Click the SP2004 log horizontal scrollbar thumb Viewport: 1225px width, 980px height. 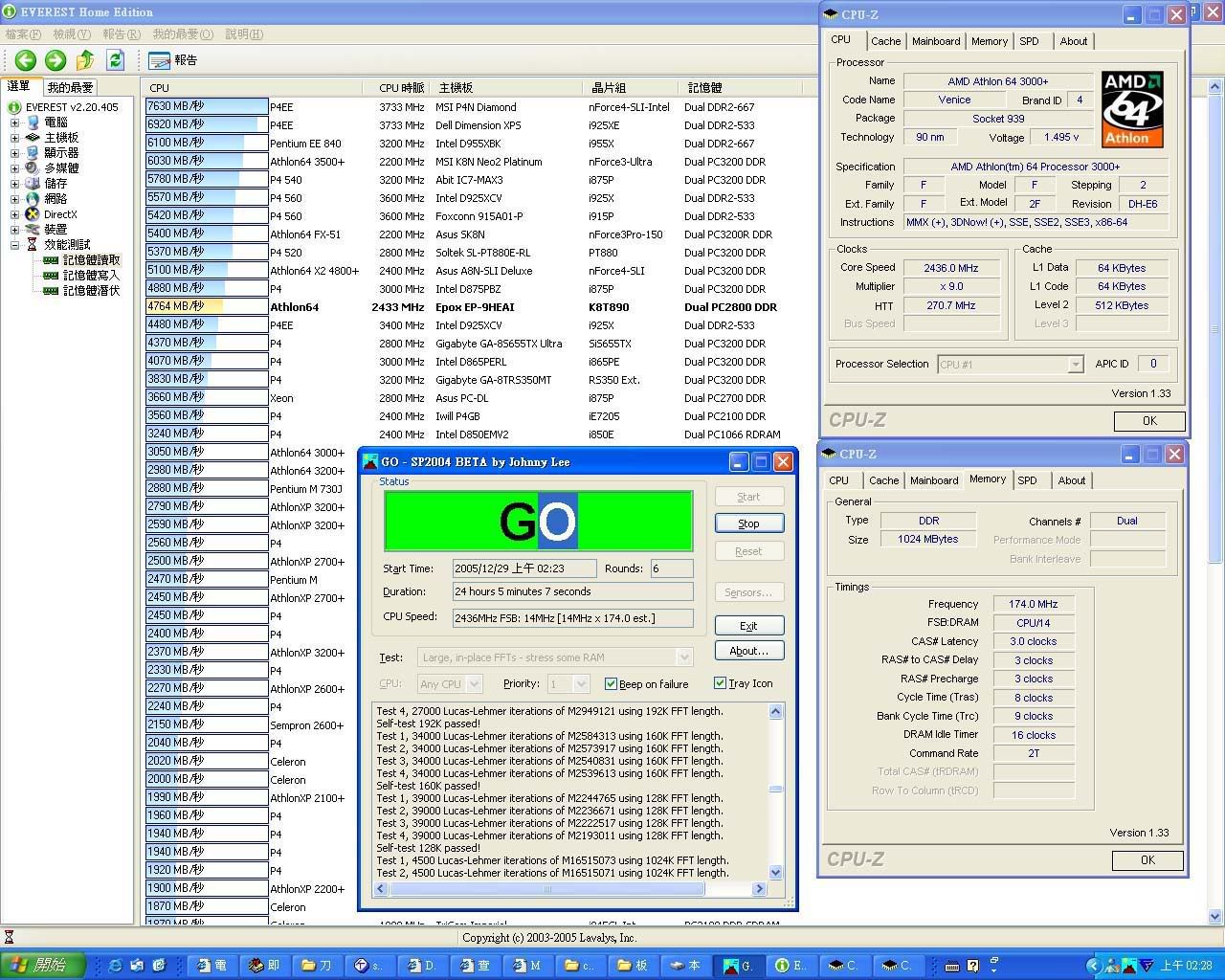coord(547,889)
